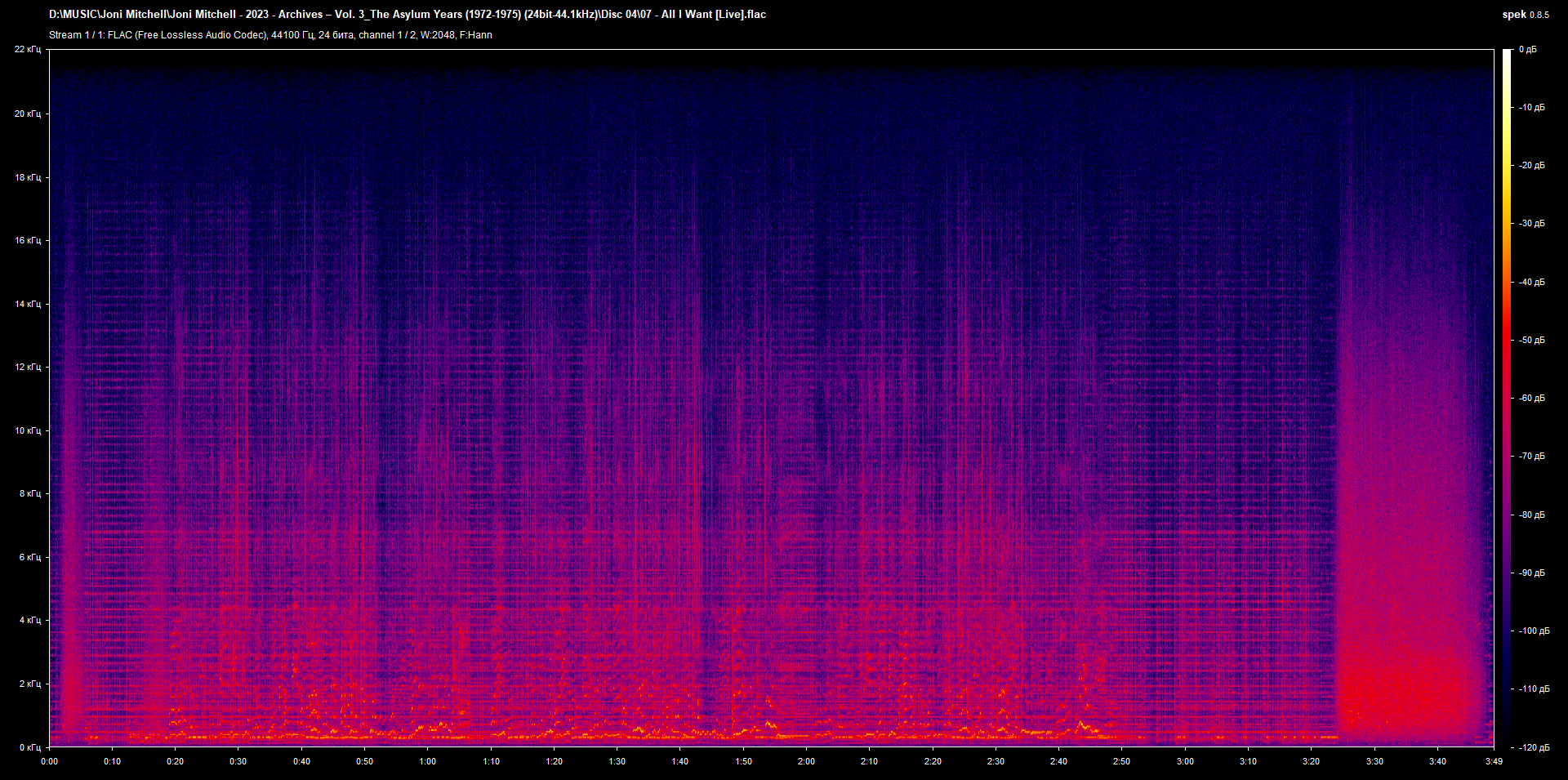Click the white top of the color scale bar

[1508, 56]
